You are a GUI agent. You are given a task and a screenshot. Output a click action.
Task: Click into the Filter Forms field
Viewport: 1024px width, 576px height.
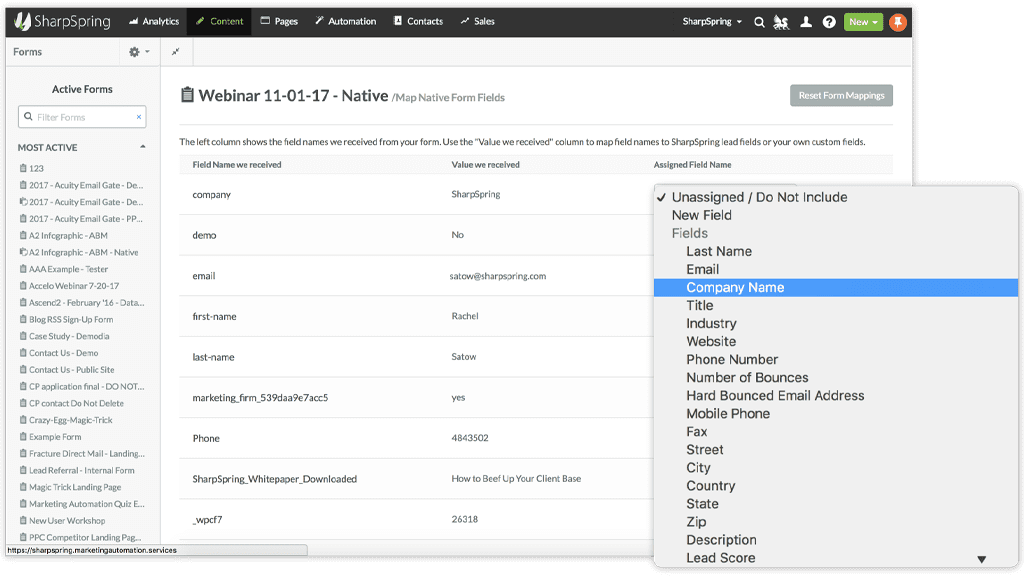(x=82, y=117)
